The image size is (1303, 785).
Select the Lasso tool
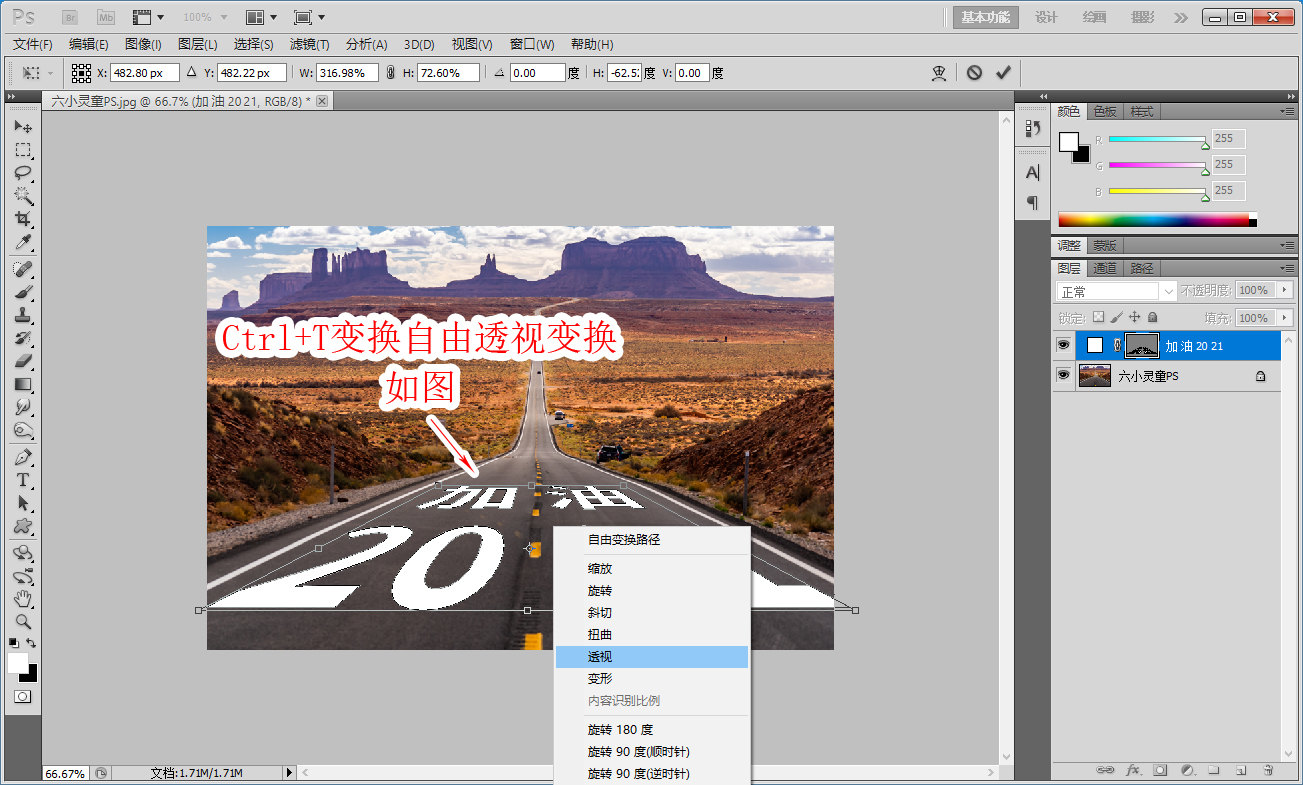pyautogui.click(x=23, y=173)
